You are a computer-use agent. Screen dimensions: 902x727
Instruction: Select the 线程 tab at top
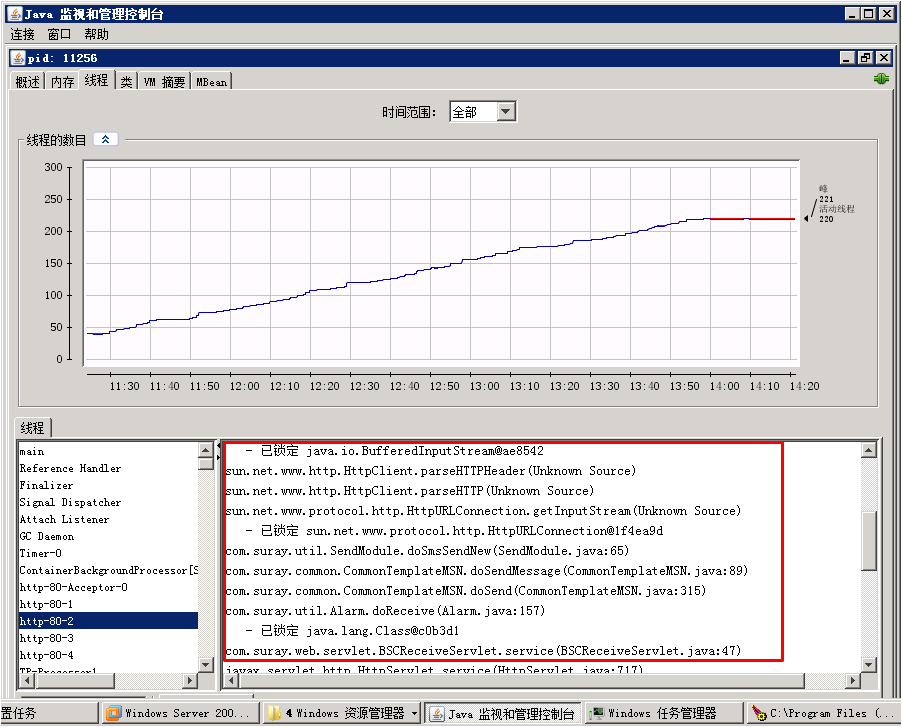97,80
